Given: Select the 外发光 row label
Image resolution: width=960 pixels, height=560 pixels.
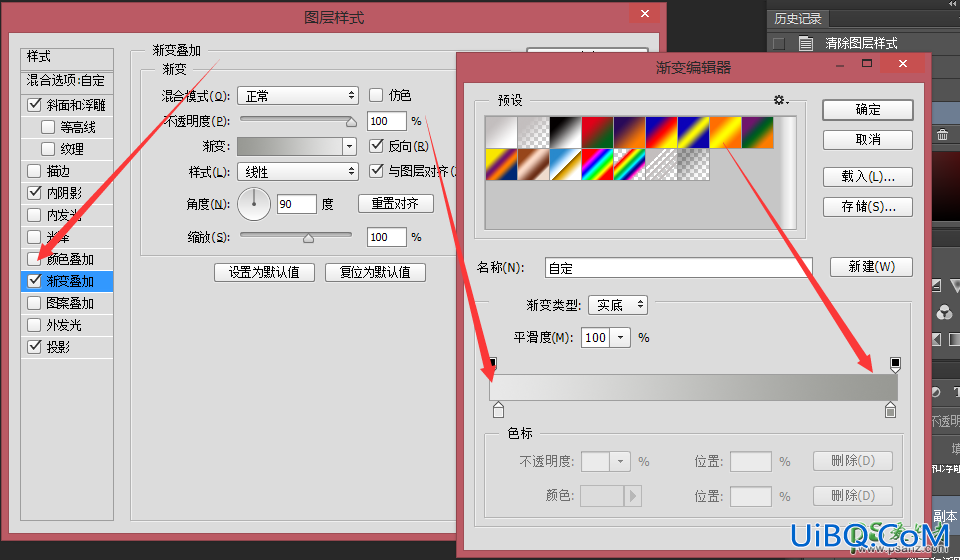Looking at the screenshot, I should pos(64,325).
